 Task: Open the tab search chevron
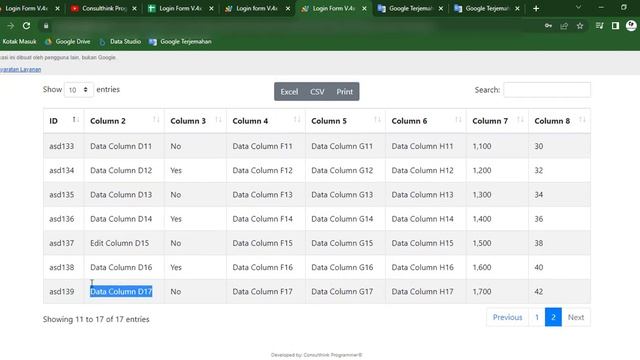click(578, 7)
